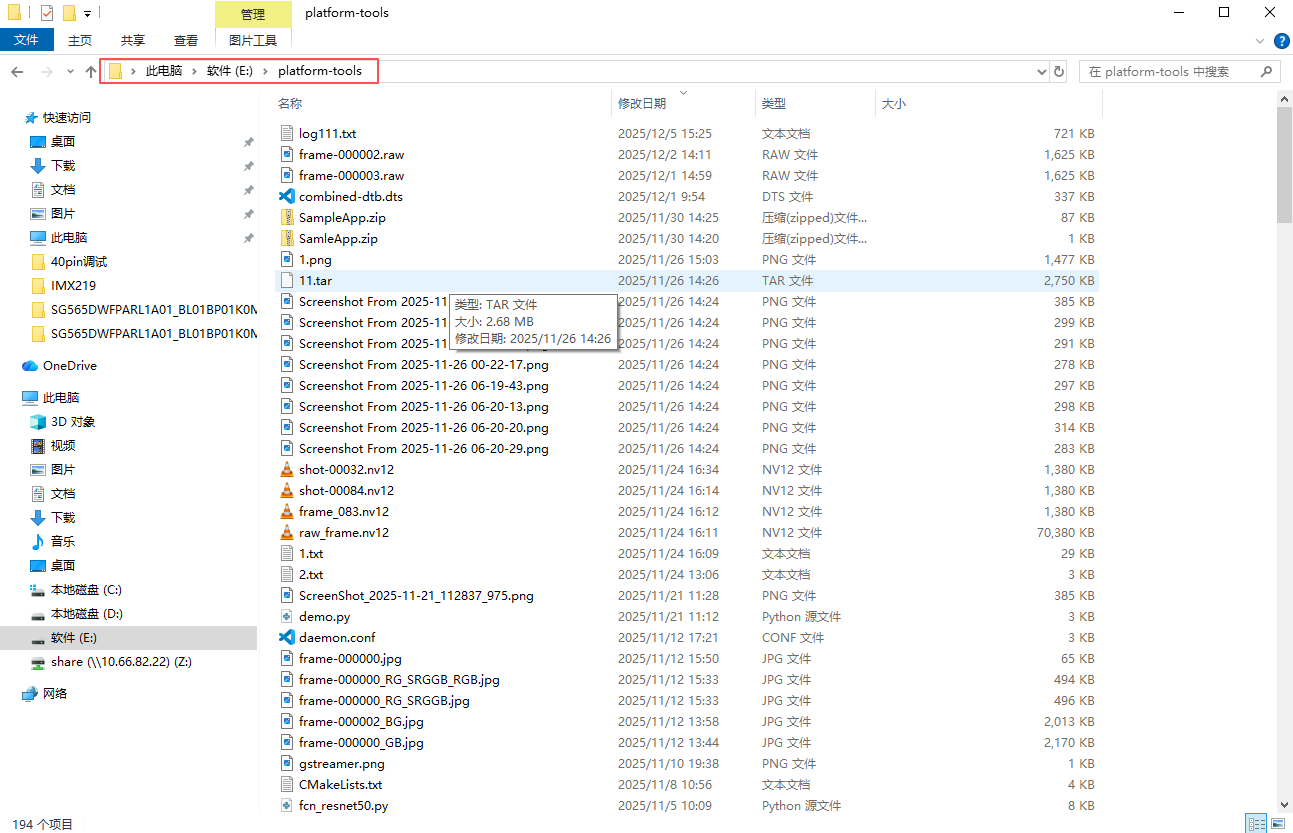Click the VLC icon for raw_frame.nv12
1293x833 pixels.
click(287, 533)
